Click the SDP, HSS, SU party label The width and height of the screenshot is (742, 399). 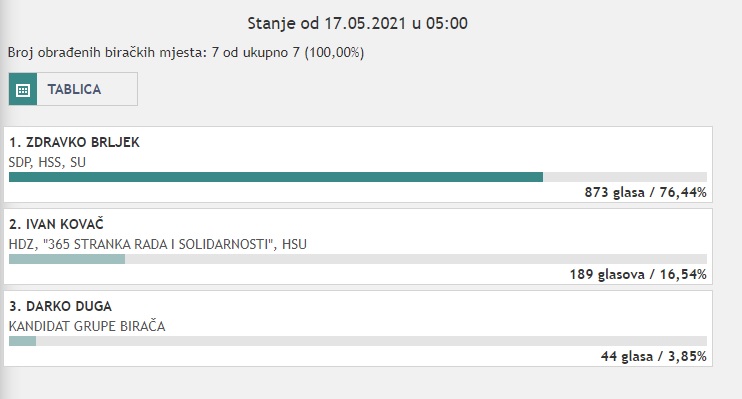47,162
